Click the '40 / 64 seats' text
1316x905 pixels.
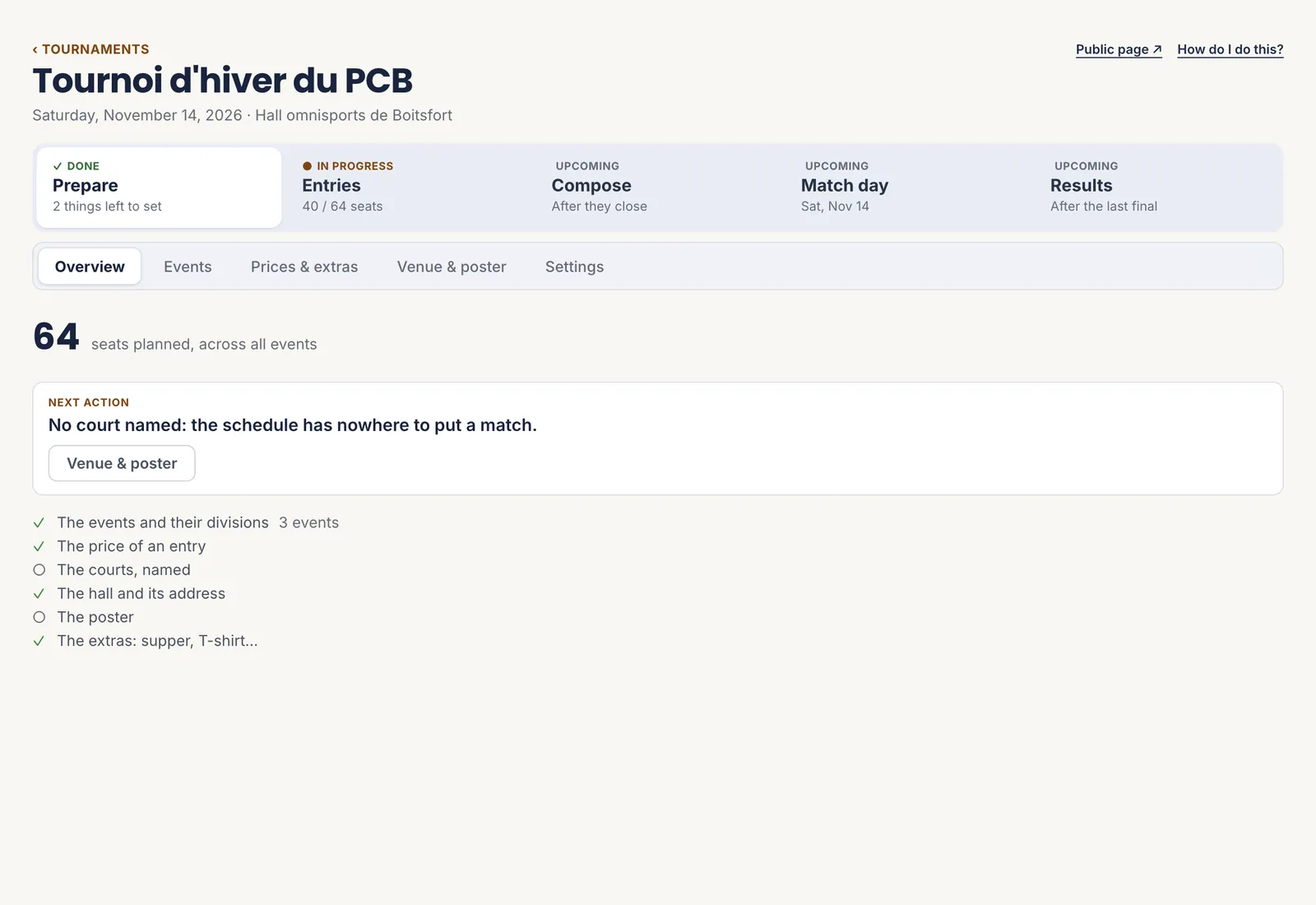click(x=342, y=207)
